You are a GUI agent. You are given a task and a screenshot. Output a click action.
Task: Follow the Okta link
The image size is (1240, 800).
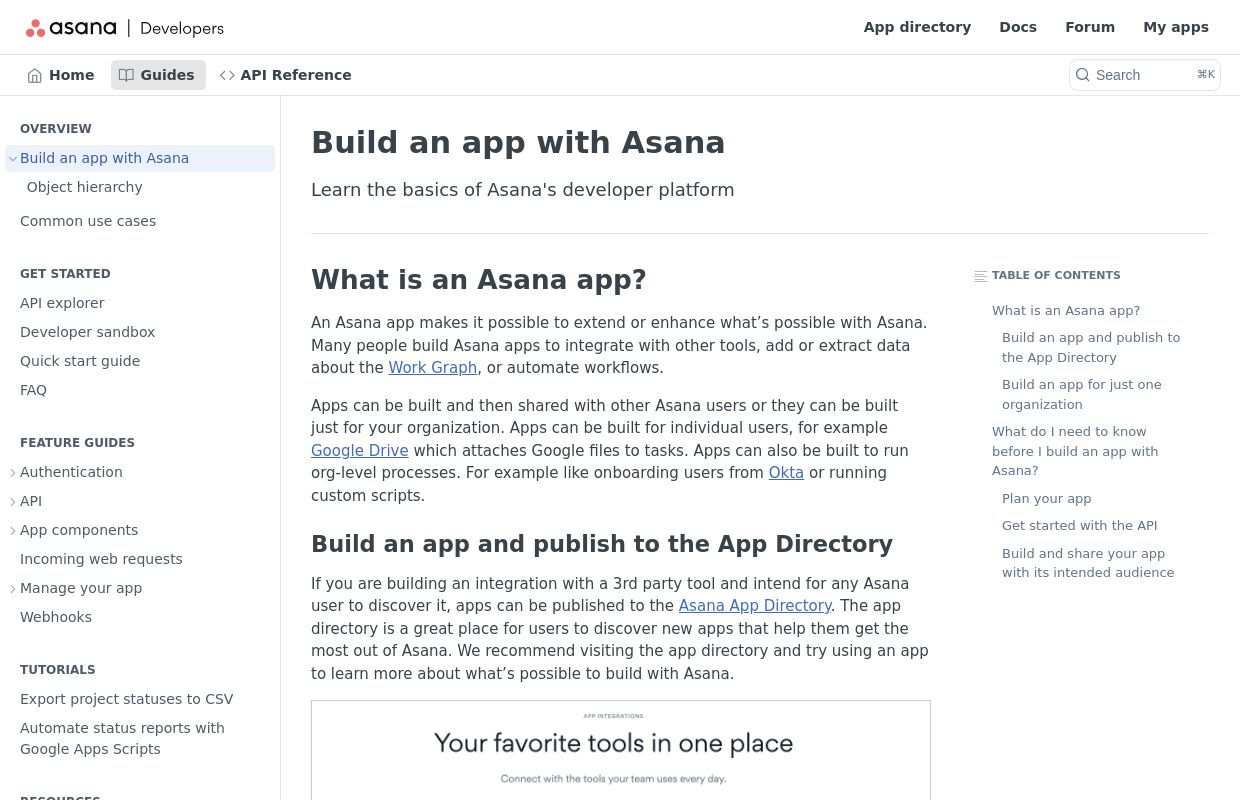tap(786, 472)
